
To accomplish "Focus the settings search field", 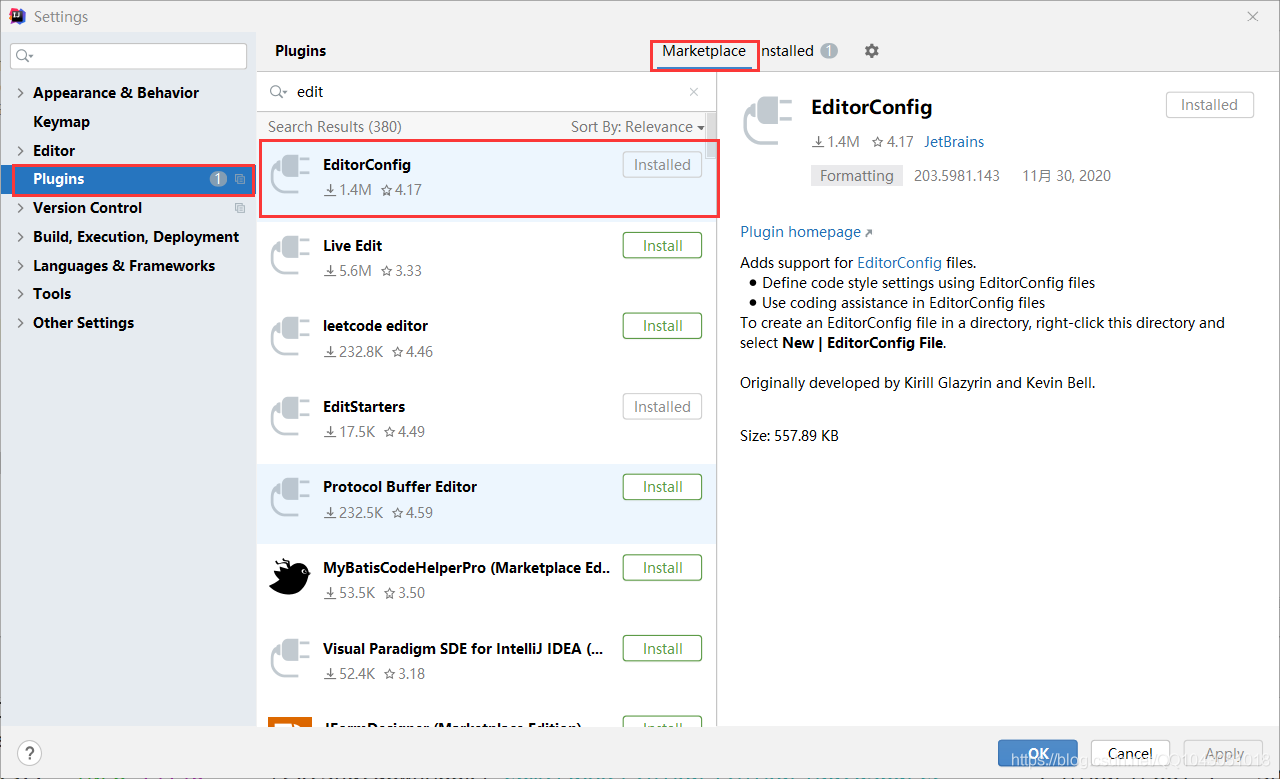I will click(128, 56).
